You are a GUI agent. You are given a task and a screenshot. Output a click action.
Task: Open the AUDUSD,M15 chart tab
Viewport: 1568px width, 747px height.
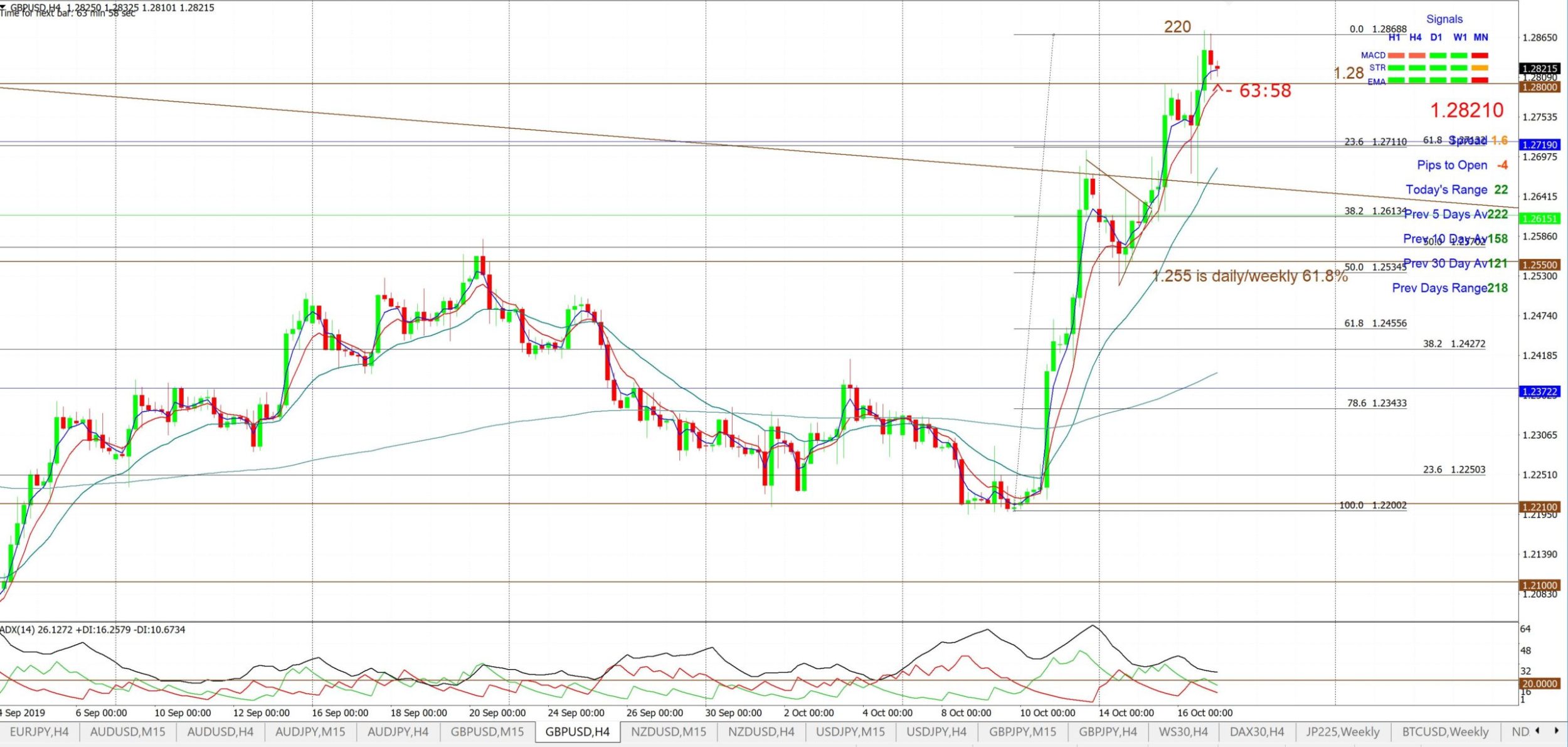[x=127, y=731]
